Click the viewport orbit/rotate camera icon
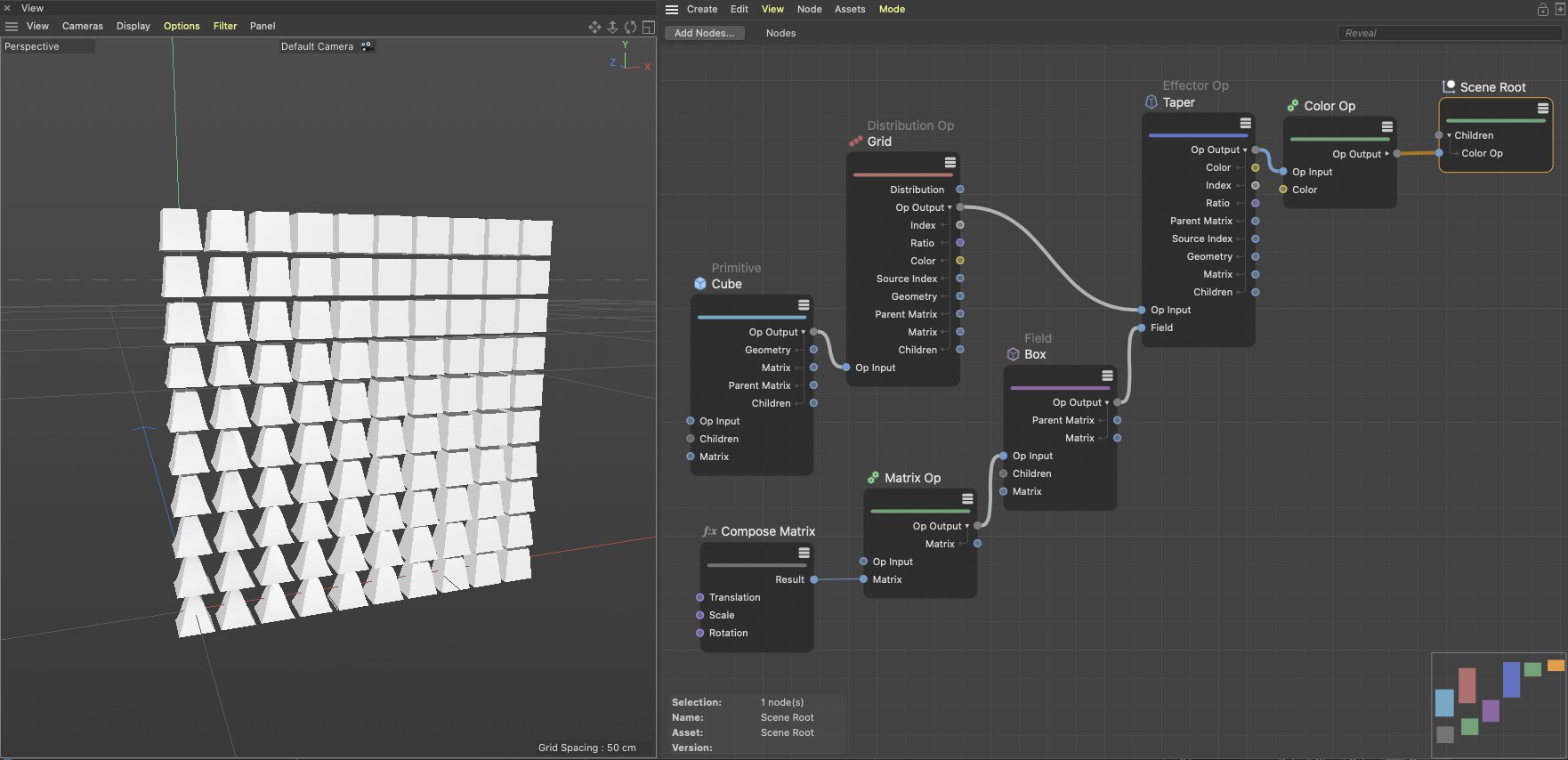This screenshot has height=760, width=1568. click(630, 27)
